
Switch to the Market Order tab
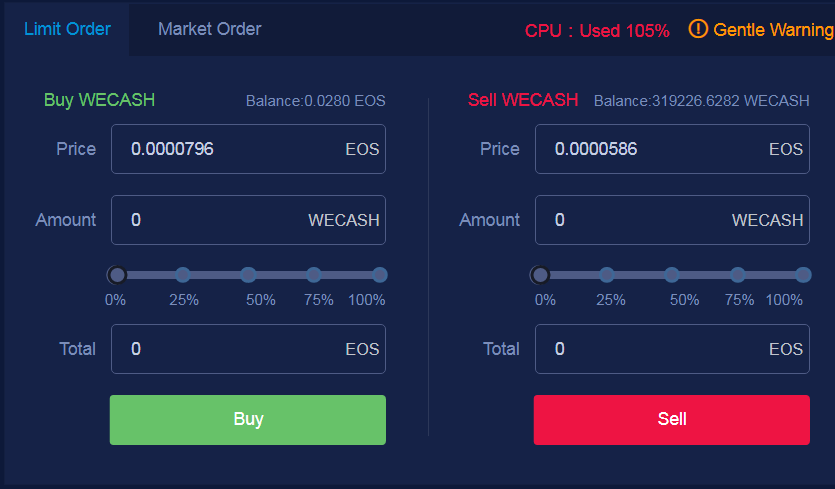point(209,29)
